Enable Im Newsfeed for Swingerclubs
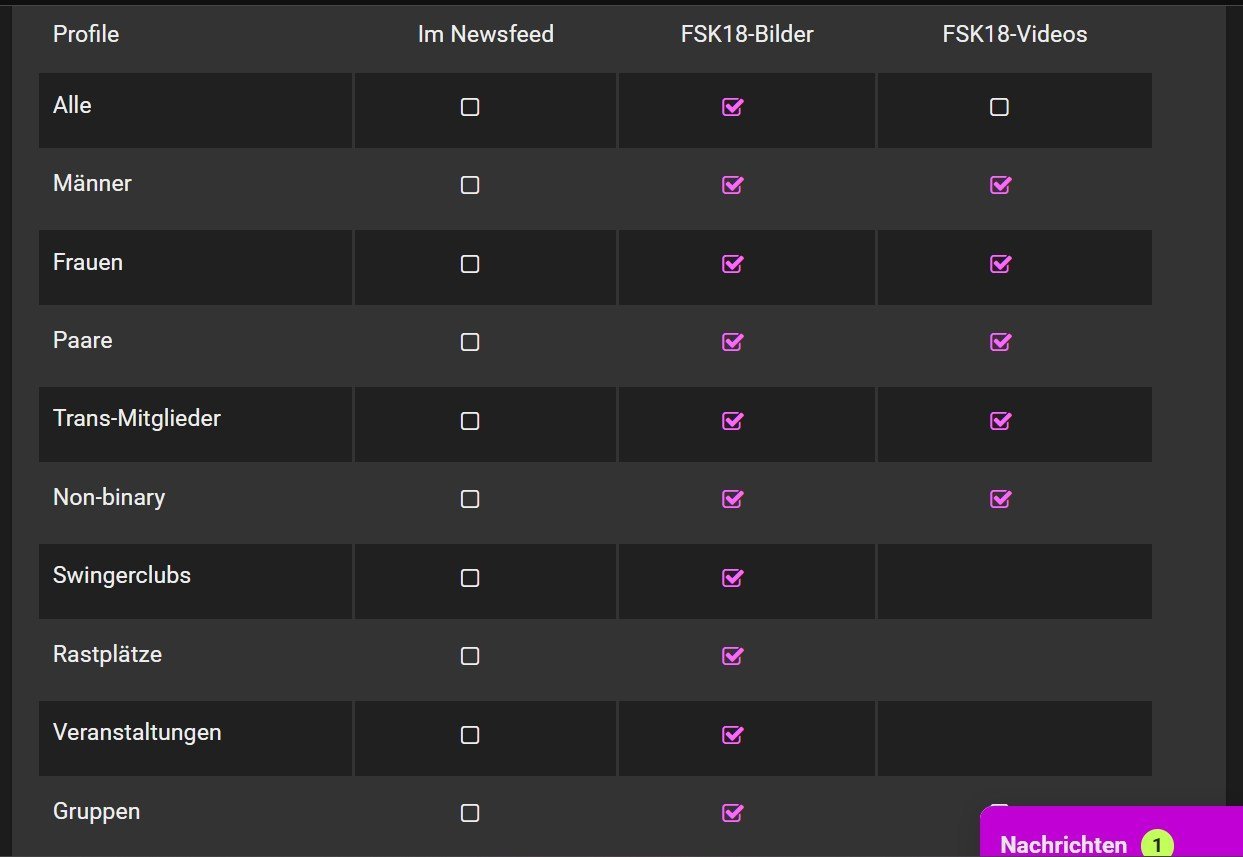This screenshot has height=857, width=1243. [x=470, y=578]
